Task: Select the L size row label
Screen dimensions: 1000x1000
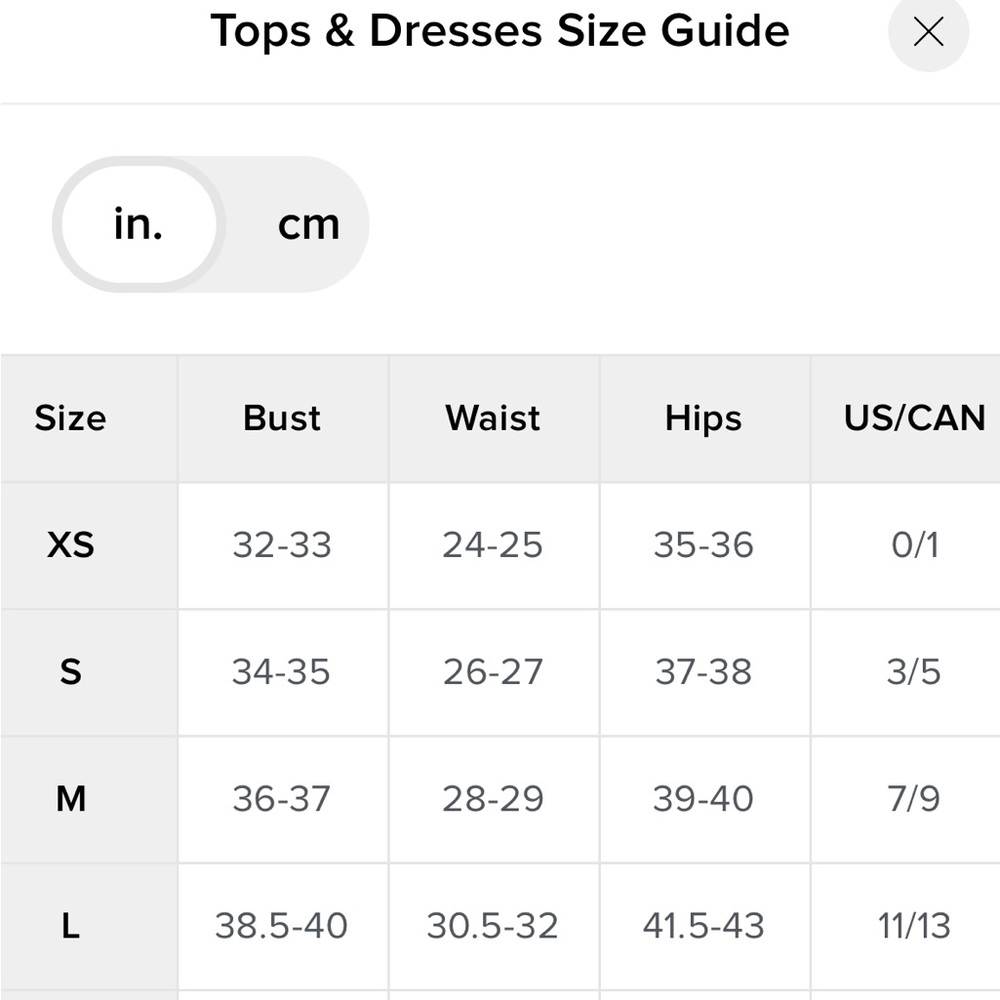Action: pyautogui.click(x=70, y=926)
